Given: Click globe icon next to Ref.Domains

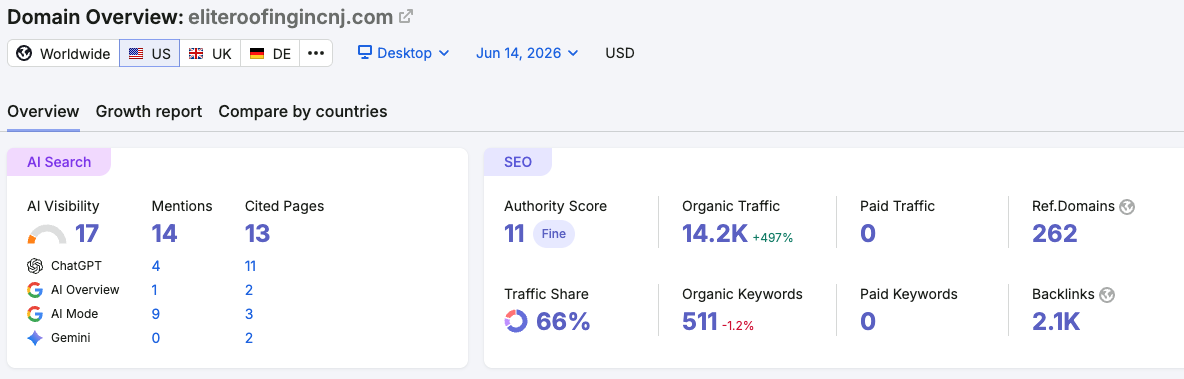Looking at the screenshot, I should [x=1127, y=206].
